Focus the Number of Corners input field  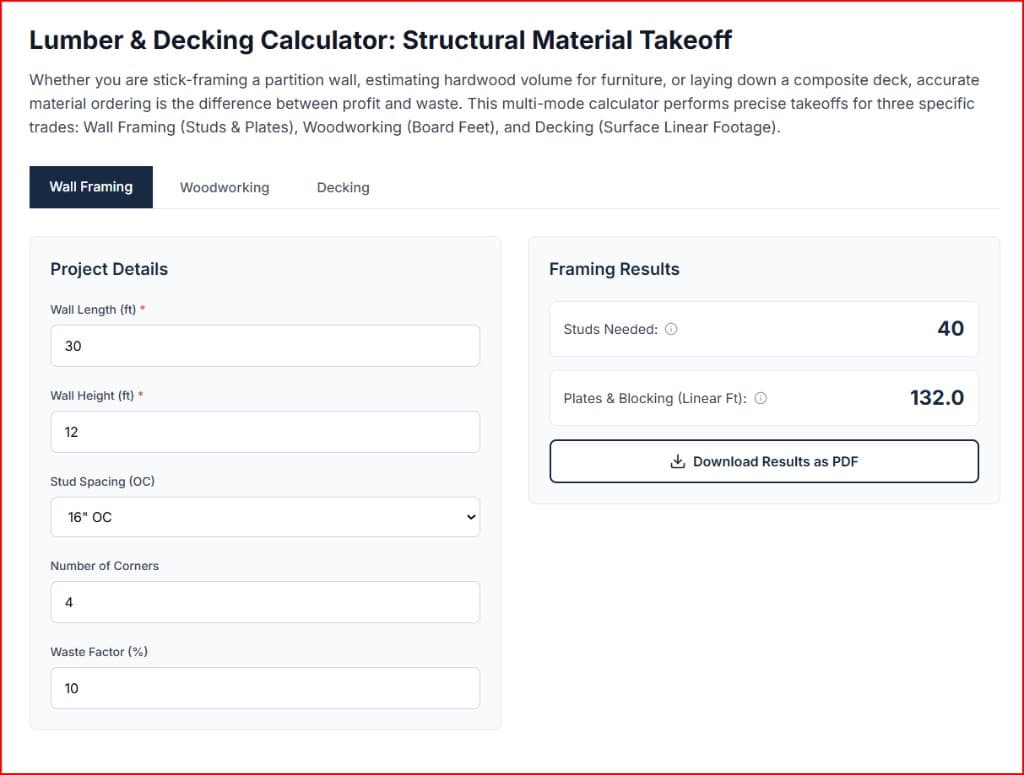[x=265, y=602]
